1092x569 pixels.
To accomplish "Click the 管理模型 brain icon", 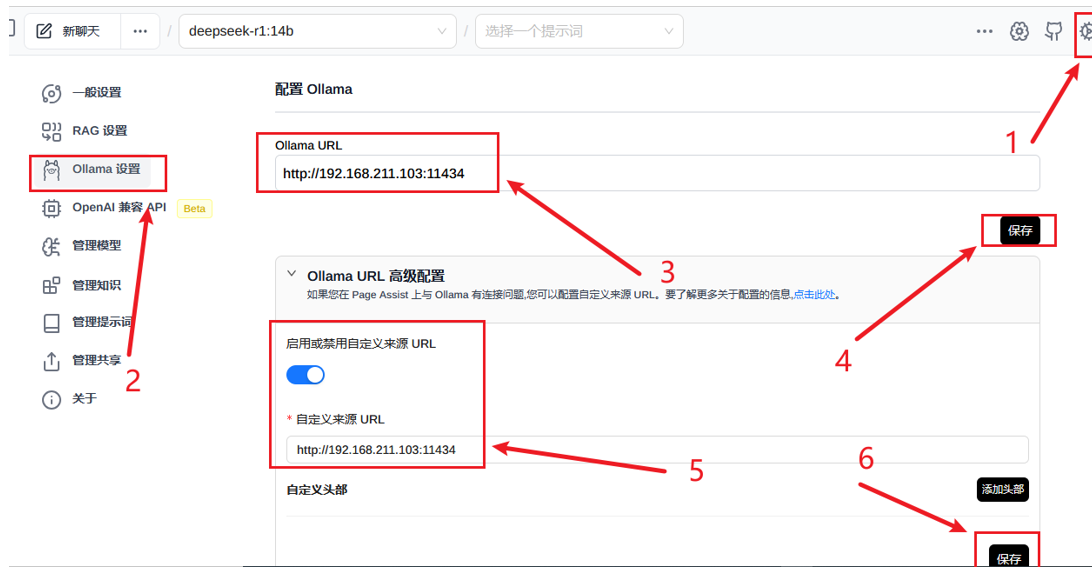I will pos(51,247).
